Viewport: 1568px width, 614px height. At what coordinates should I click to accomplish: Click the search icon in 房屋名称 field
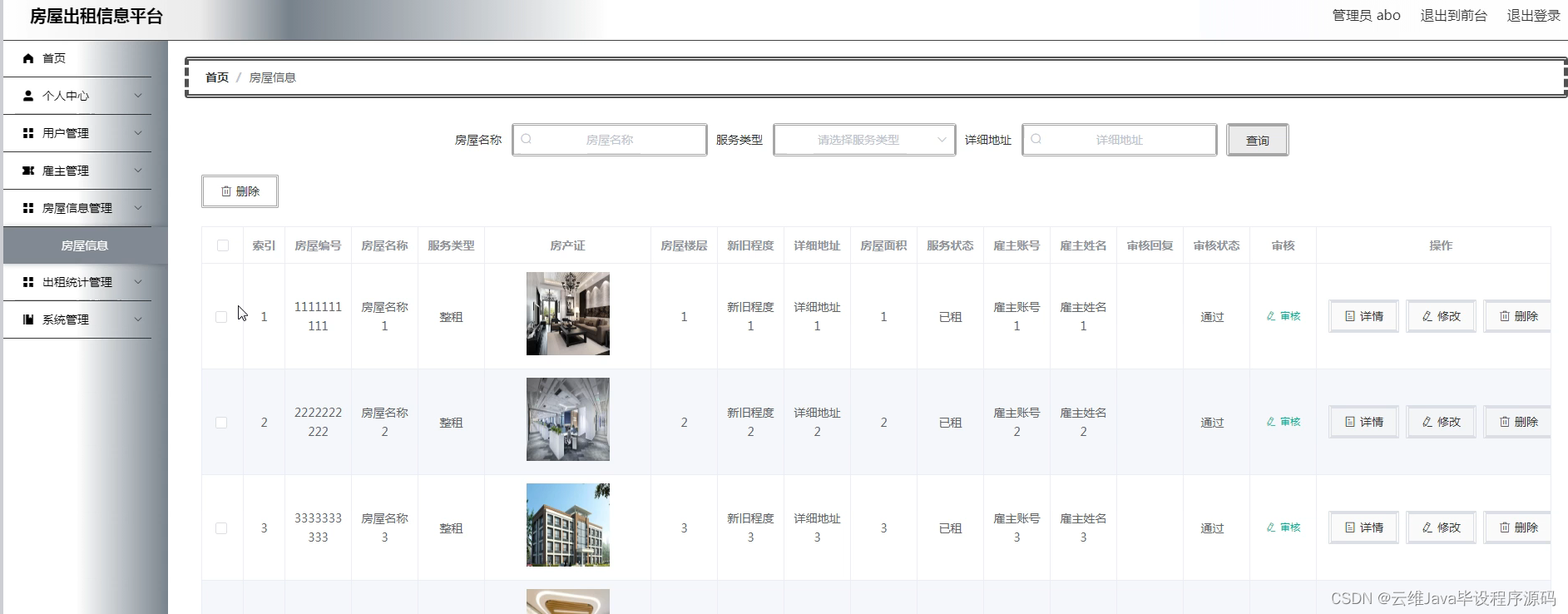pyautogui.click(x=527, y=139)
